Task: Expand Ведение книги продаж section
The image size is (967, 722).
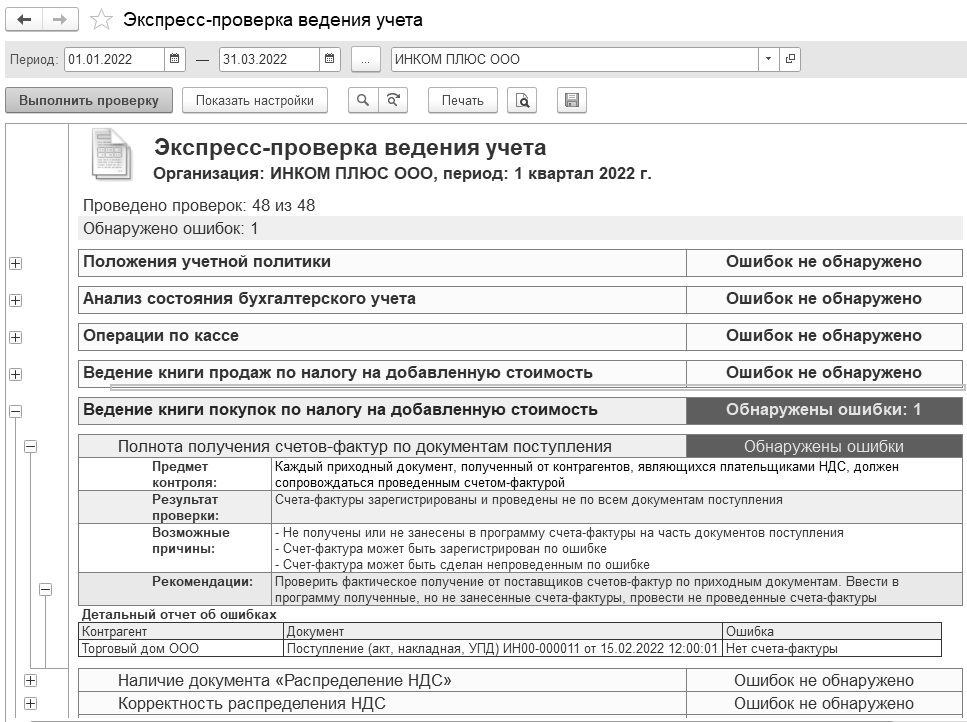Action: [x=15, y=374]
